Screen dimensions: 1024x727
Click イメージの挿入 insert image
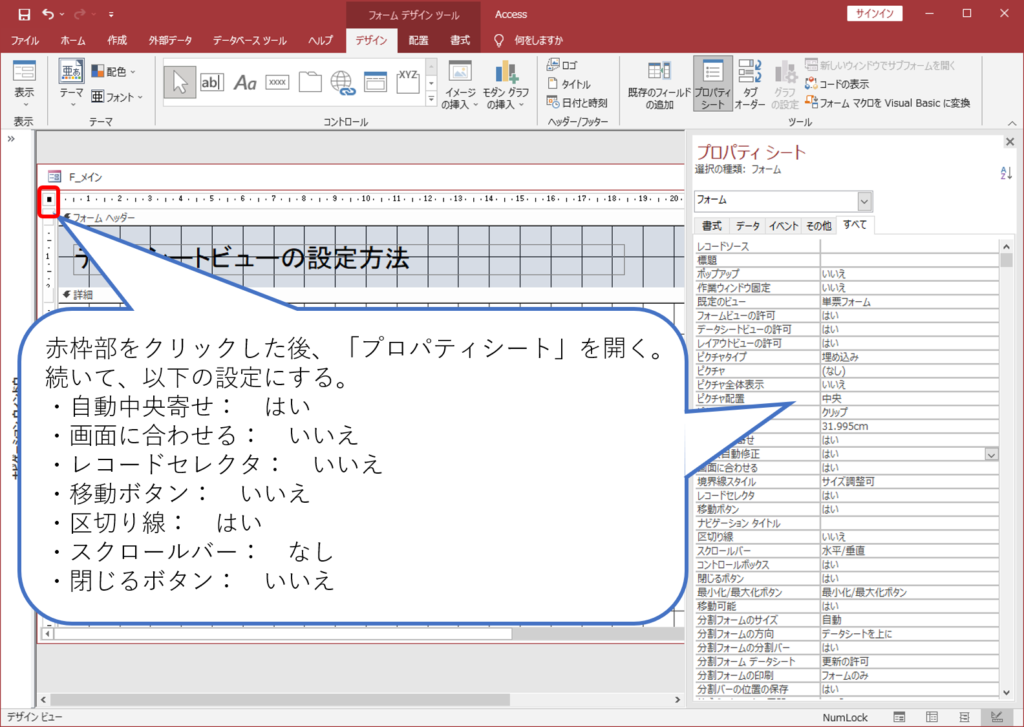pyautogui.click(x=460, y=85)
